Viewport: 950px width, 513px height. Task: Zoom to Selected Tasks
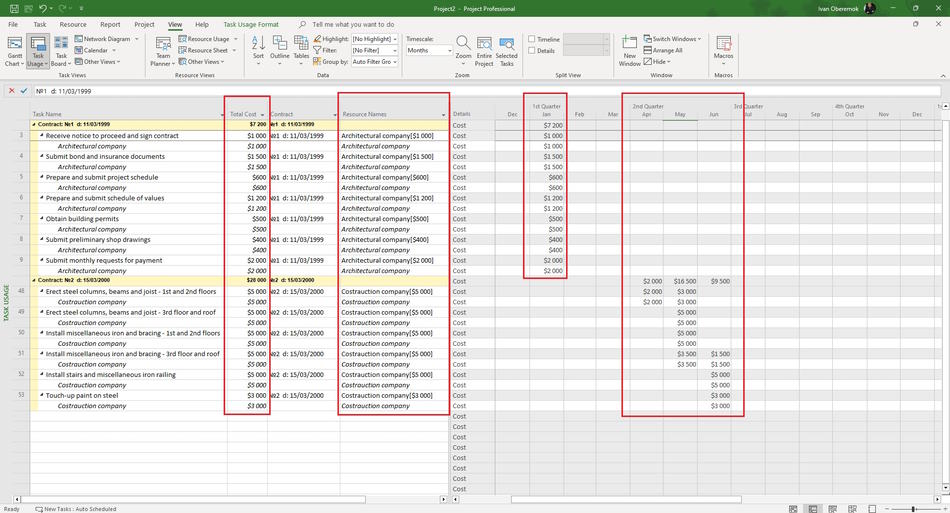tap(507, 51)
